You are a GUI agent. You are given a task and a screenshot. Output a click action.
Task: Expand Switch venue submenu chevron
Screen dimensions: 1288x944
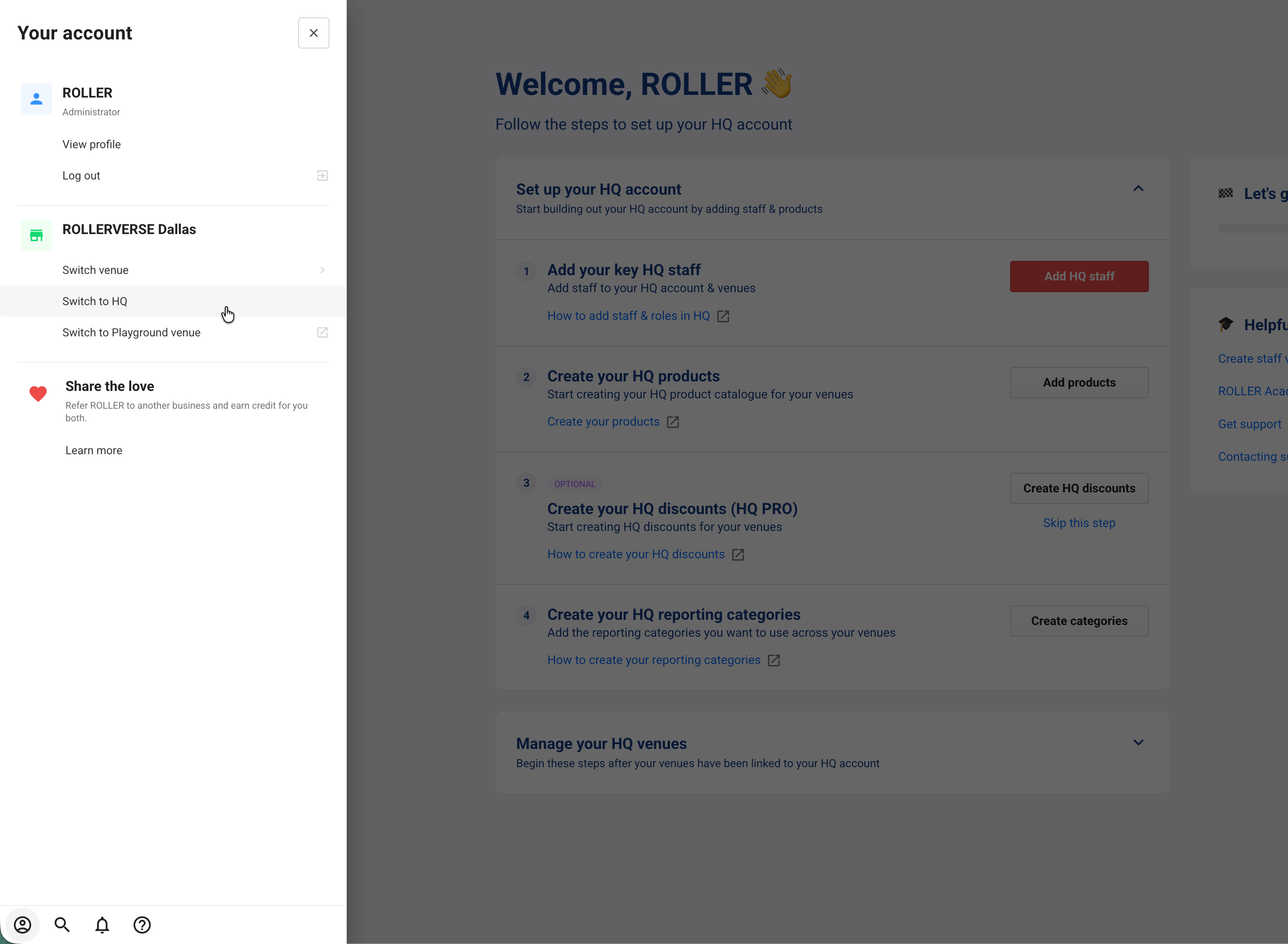point(322,270)
